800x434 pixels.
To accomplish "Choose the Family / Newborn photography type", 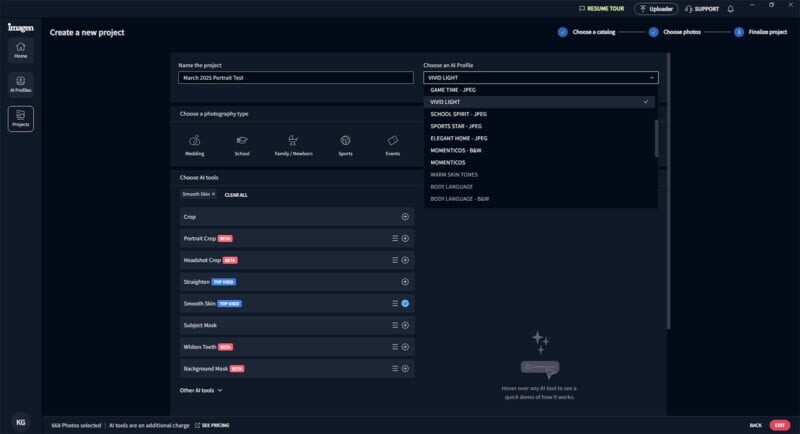I will [293, 145].
